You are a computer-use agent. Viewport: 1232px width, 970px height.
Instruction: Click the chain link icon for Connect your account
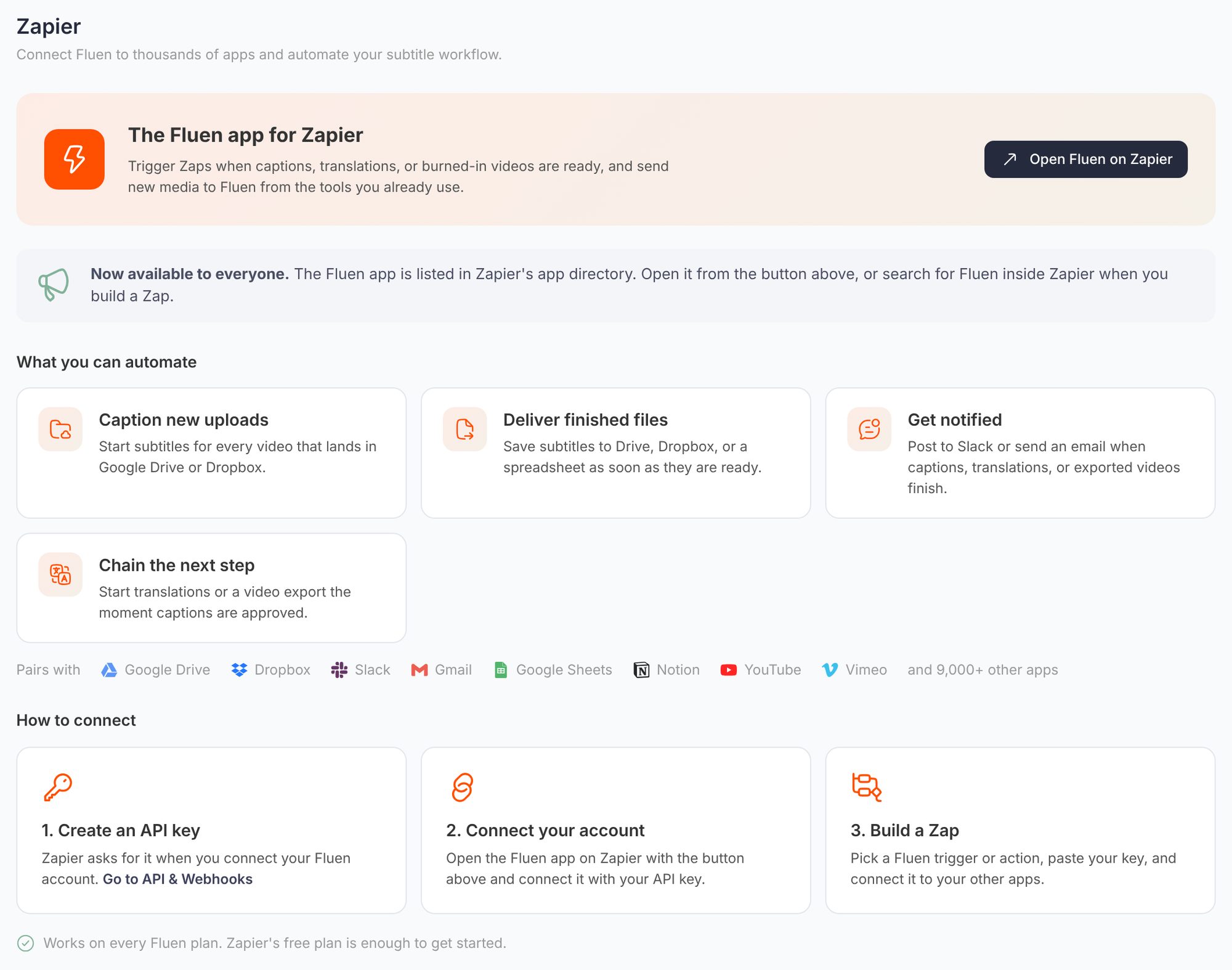click(462, 787)
